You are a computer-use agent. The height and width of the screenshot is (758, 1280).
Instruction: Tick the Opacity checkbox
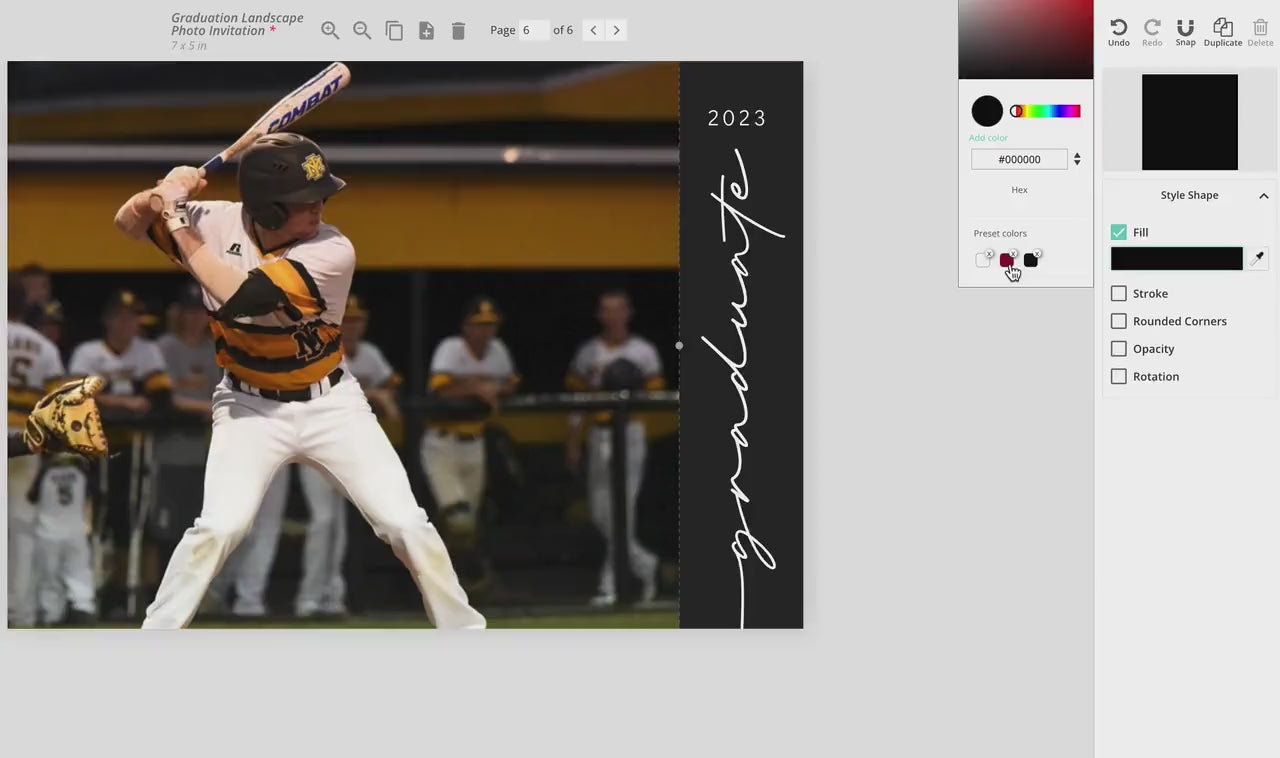pos(1119,349)
